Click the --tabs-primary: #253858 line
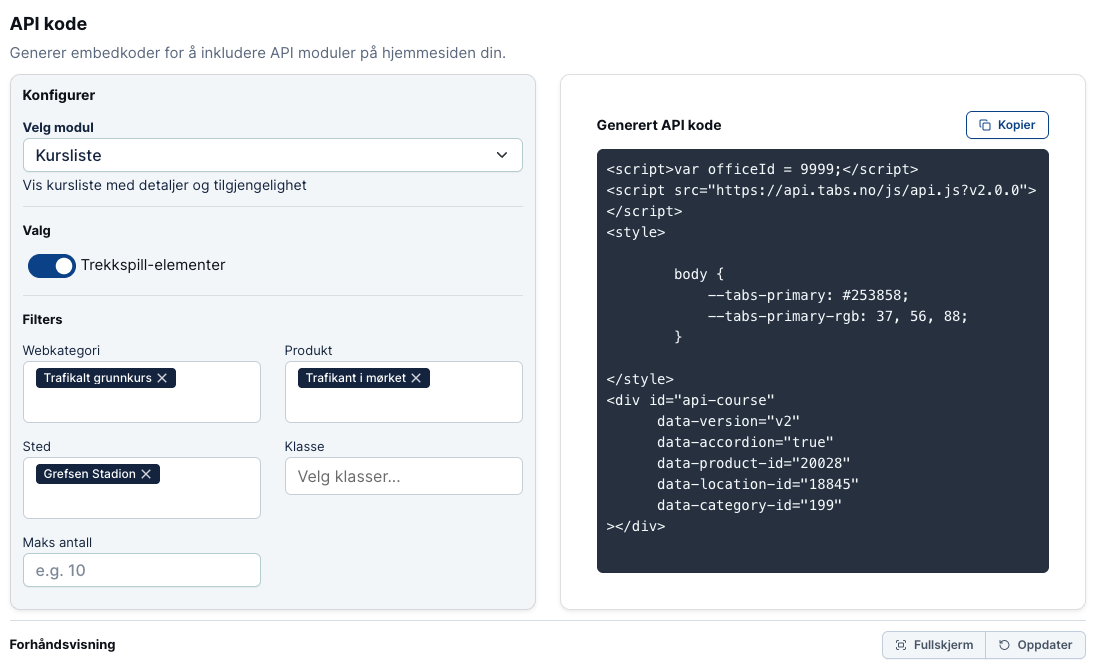Viewport: 1099px width, 665px height. (x=808, y=295)
